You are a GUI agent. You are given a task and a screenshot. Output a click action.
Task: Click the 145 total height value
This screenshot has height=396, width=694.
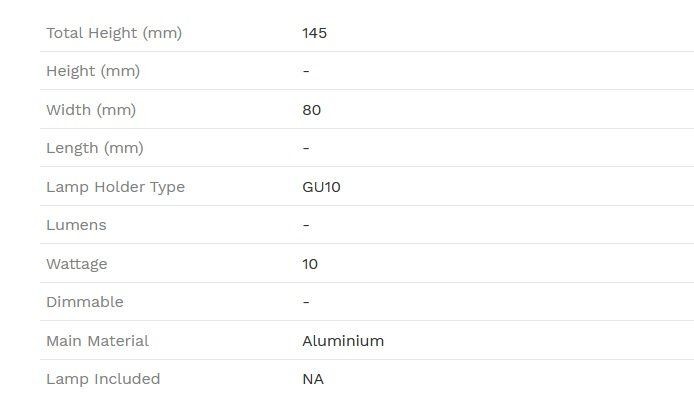314,33
